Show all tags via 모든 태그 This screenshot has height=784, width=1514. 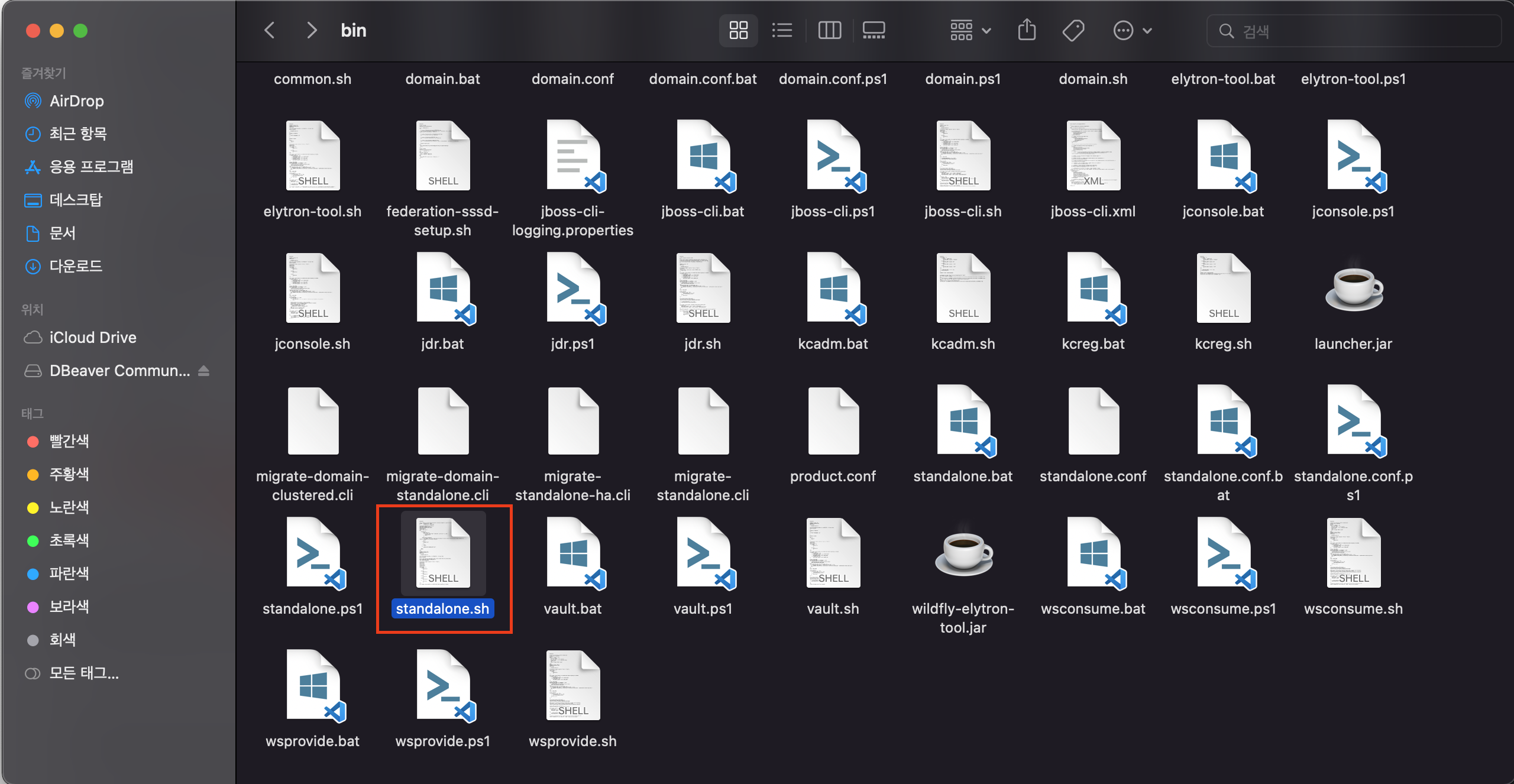pos(83,673)
